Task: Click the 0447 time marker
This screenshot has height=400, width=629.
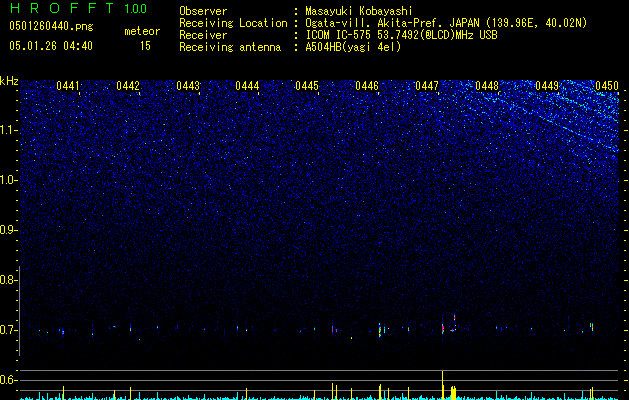Action: 427,85
